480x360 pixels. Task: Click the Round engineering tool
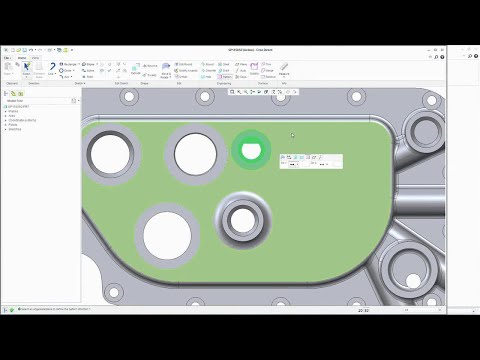click(208, 64)
